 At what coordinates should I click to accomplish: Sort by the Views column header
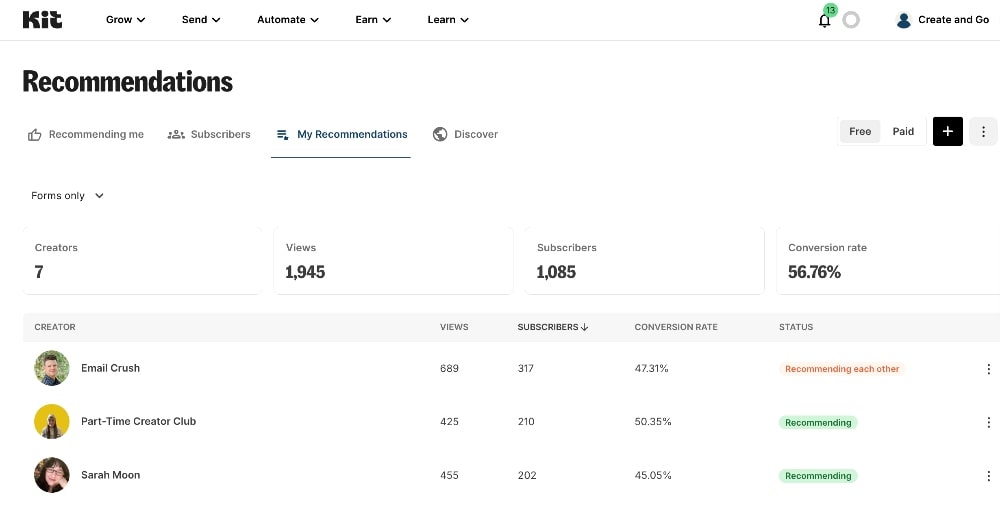pyautogui.click(x=454, y=327)
